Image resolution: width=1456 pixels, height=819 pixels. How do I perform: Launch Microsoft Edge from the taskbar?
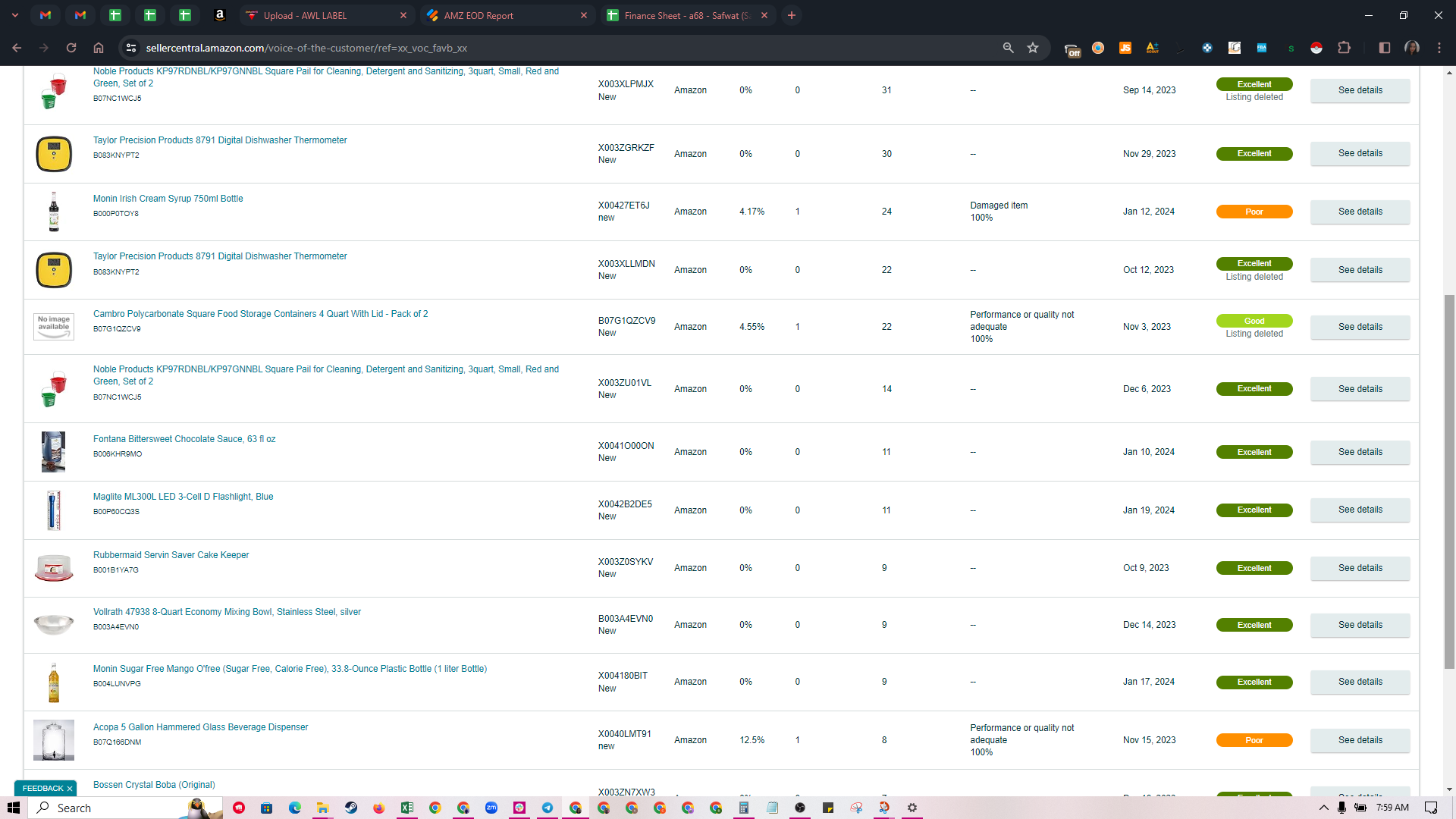click(295, 808)
